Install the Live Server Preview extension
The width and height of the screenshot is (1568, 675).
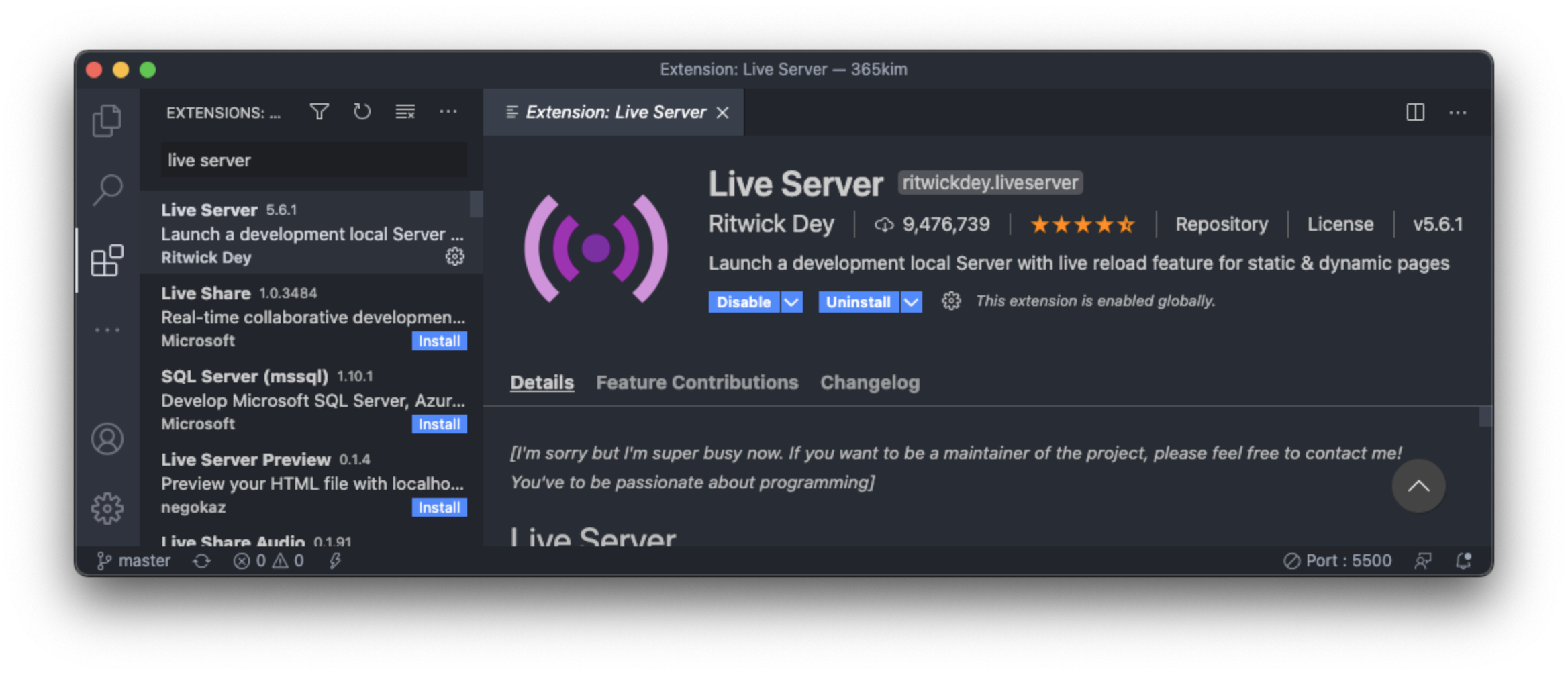(x=440, y=507)
